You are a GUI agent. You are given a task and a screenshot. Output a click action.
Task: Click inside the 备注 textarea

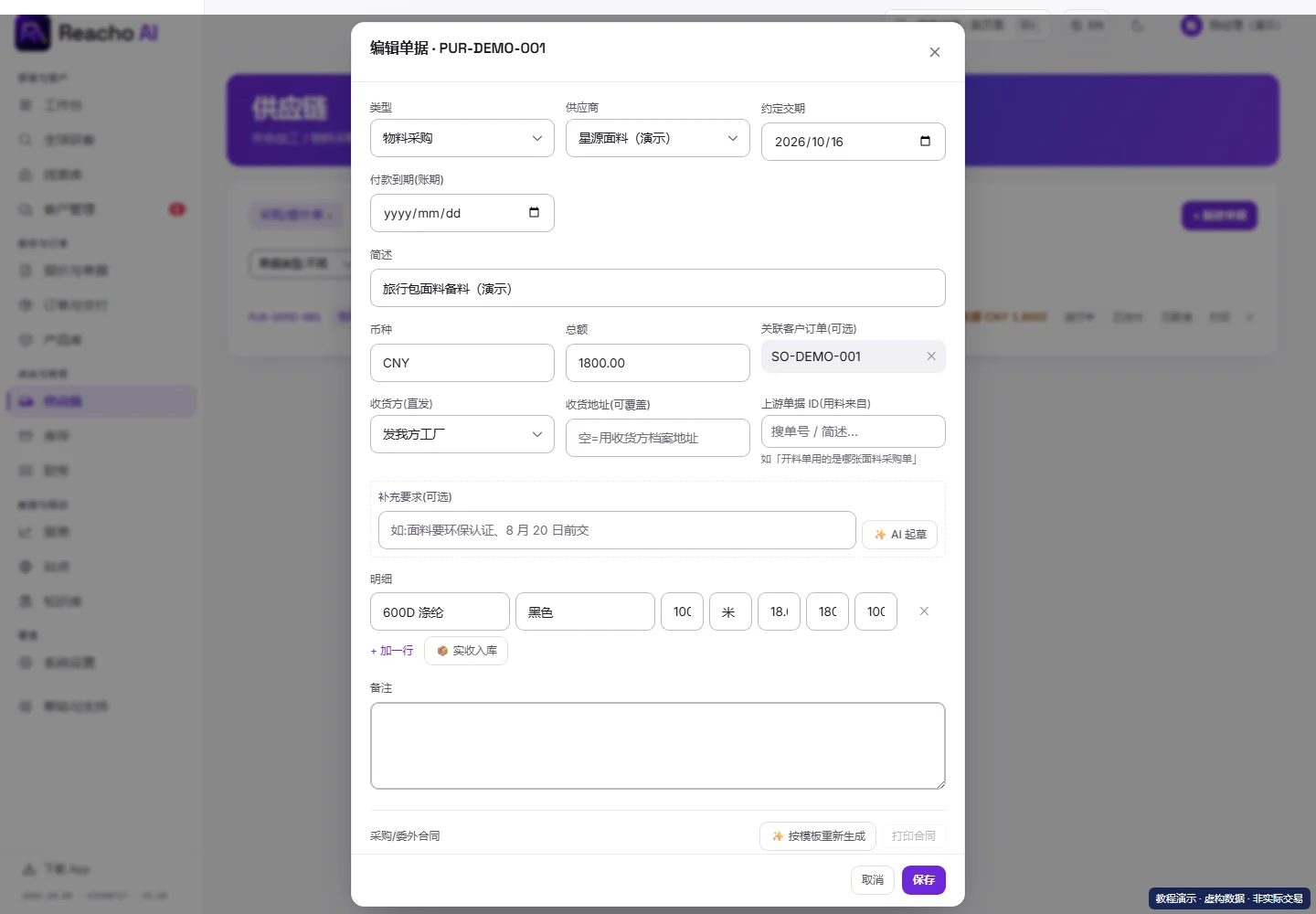[x=658, y=746]
